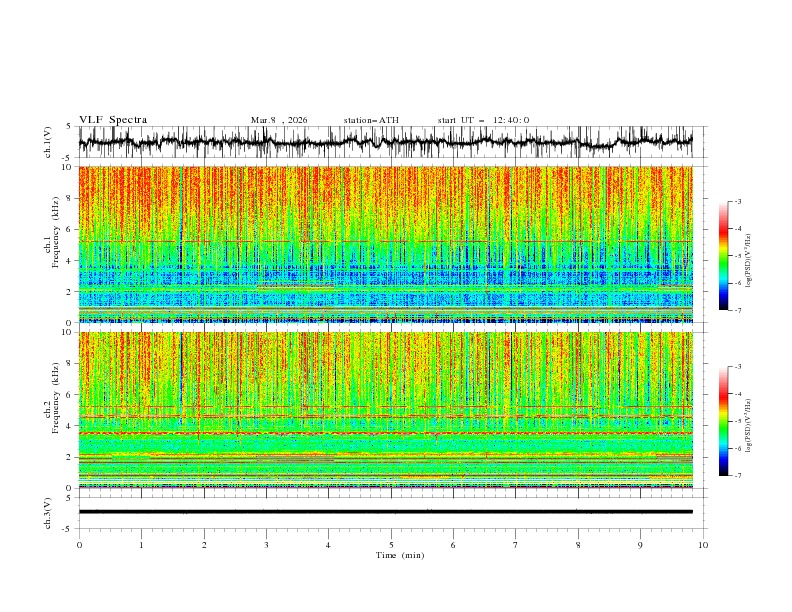The image size is (792, 612).
Task: Click inside the ch.1 spectrogram panel
Action: pyautogui.click(x=385, y=244)
